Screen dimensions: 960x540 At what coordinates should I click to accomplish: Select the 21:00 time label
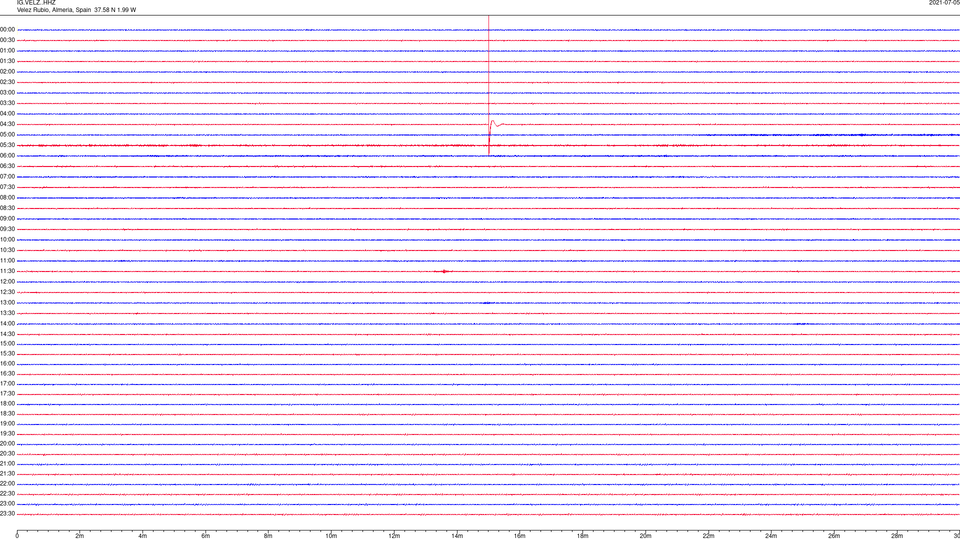[7, 464]
